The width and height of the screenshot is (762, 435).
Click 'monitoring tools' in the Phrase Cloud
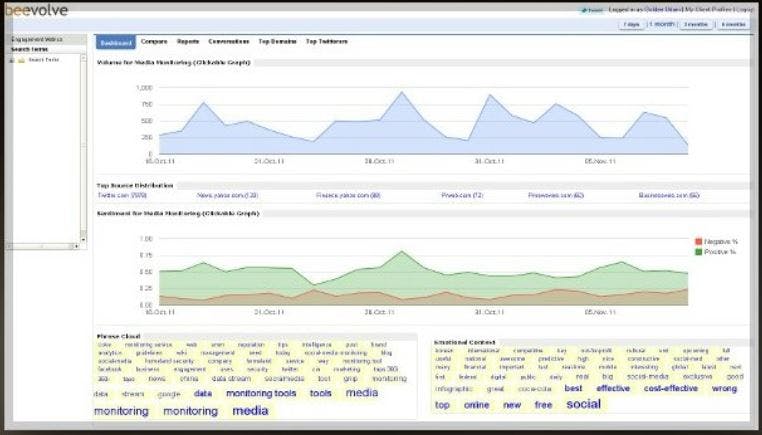pyautogui.click(x=261, y=394)
